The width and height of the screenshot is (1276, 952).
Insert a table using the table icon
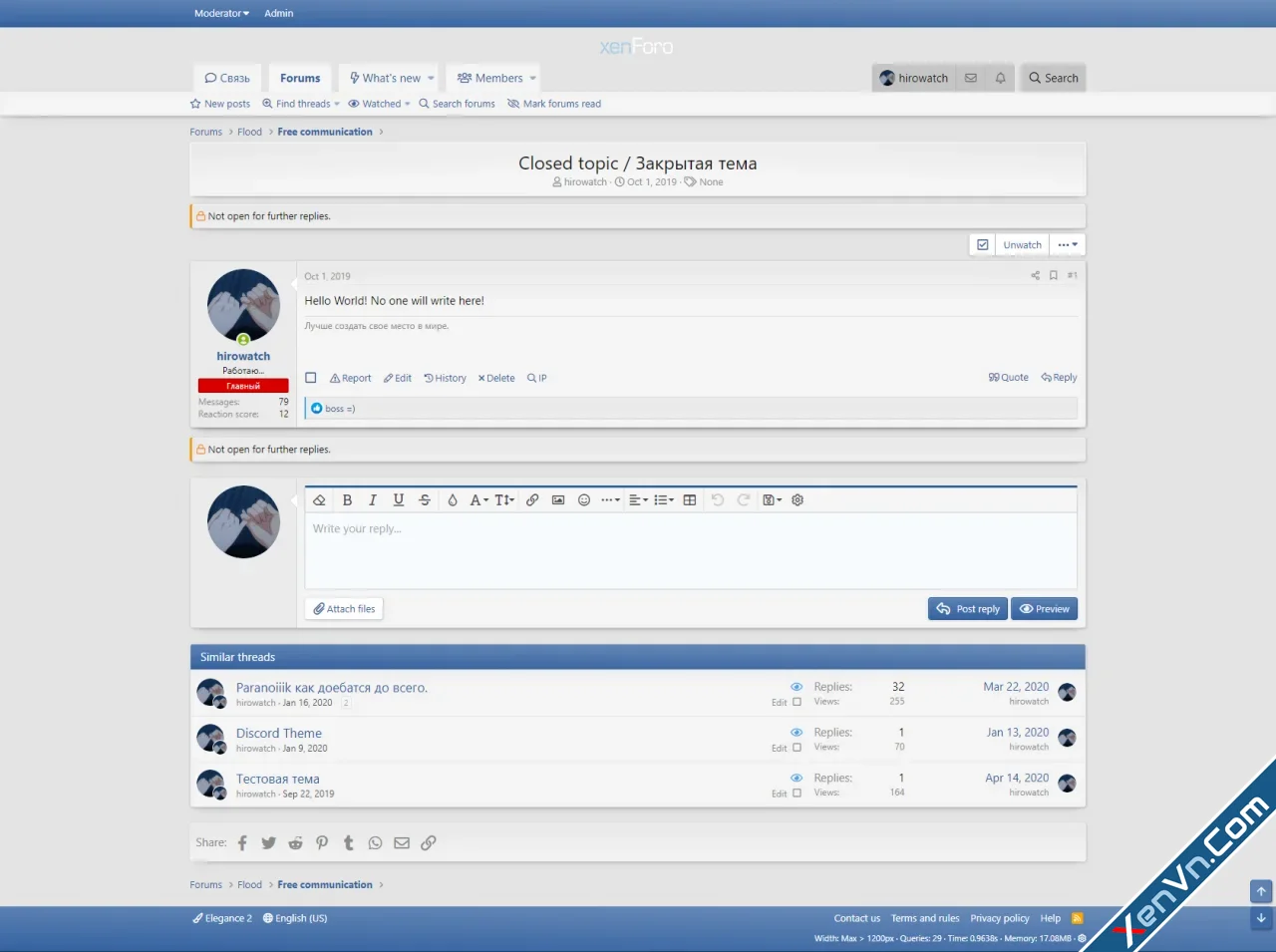689,499
